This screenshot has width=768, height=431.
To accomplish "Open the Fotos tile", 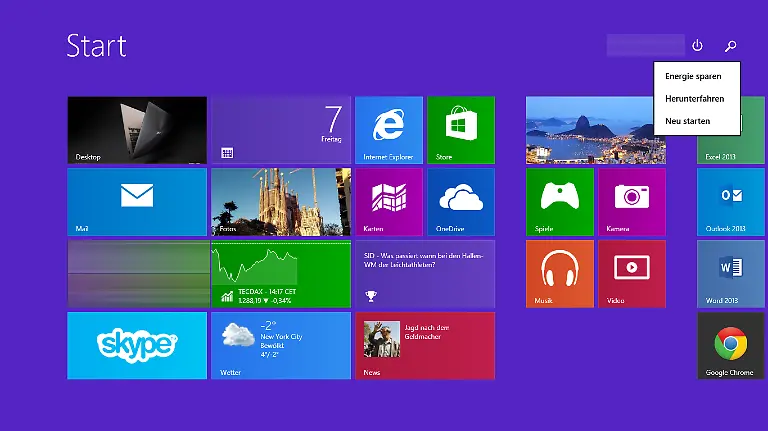I will click(281, 202).
